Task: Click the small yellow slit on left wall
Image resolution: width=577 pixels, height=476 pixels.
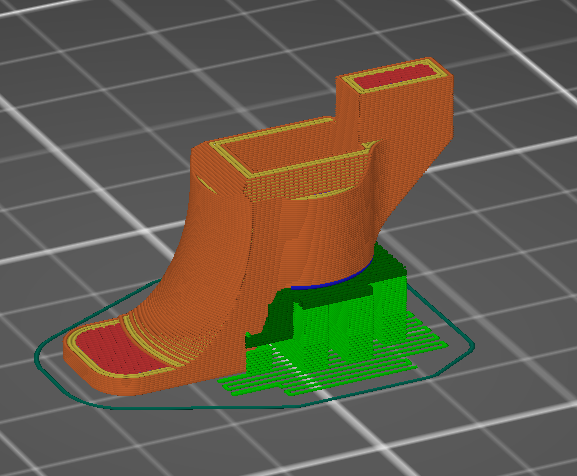Action: coord(207,184)
